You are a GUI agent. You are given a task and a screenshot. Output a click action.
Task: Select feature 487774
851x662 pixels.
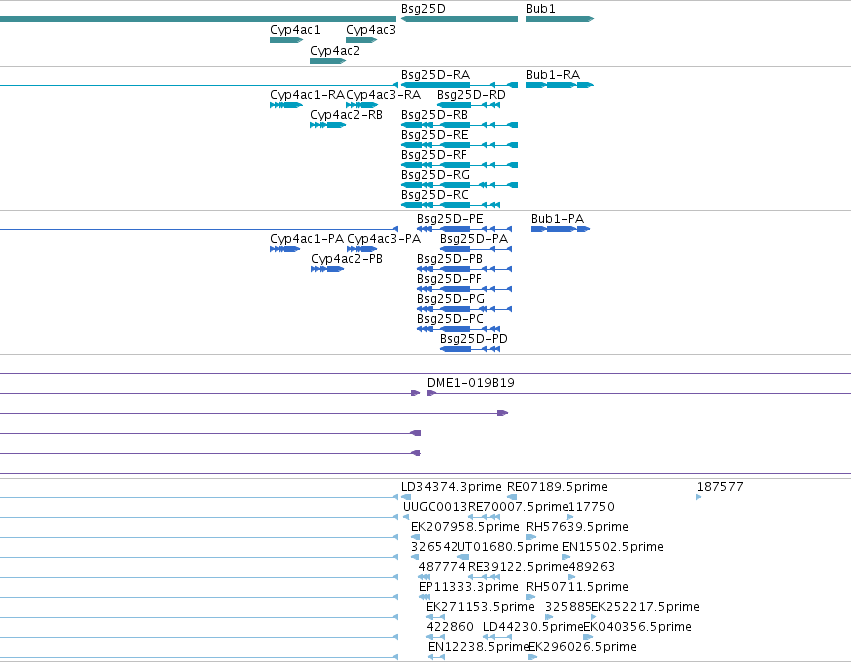coord(424,577)
